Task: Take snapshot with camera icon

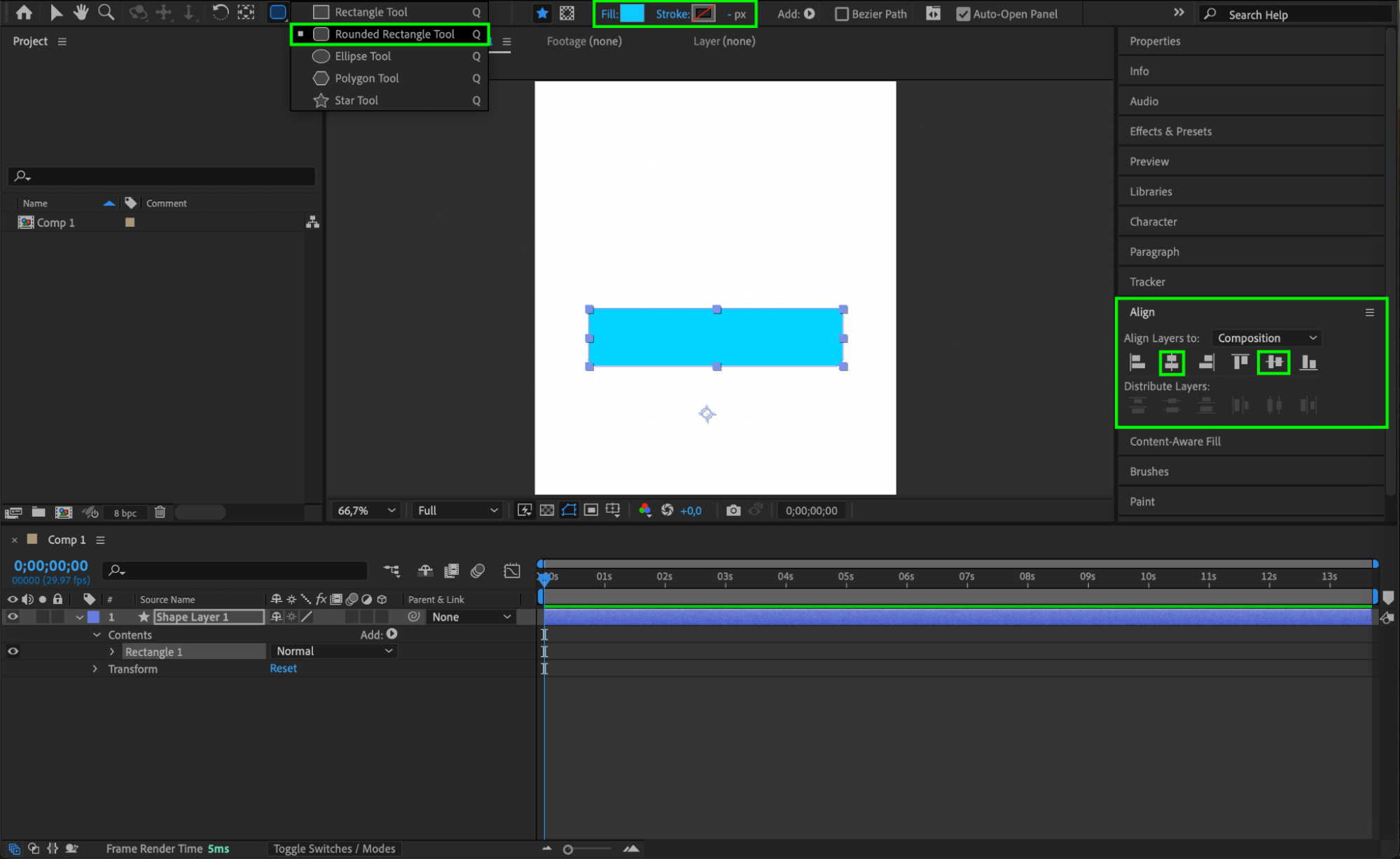Action: [x=733, y=510]
